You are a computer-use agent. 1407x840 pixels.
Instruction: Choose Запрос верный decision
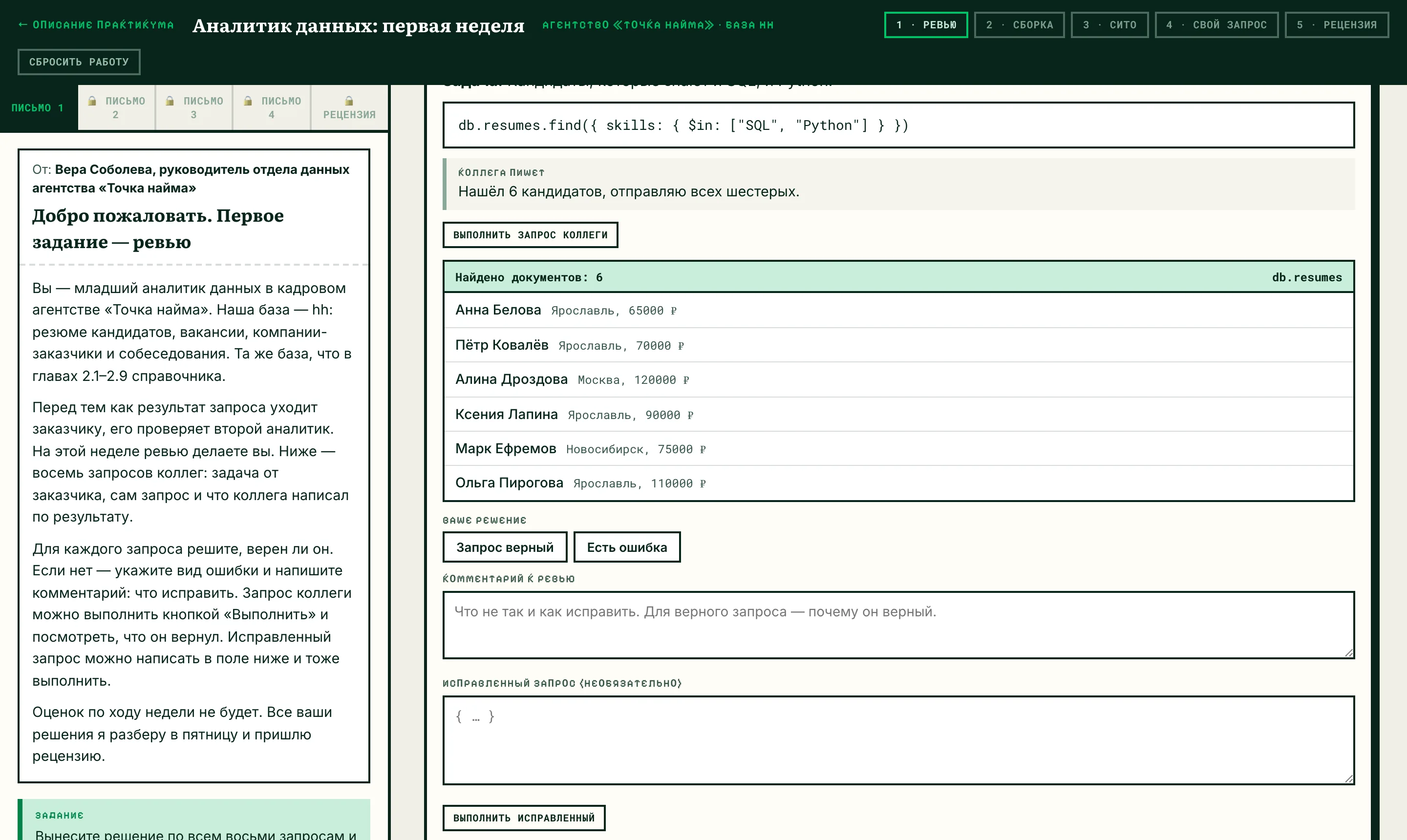pyautogui.click(x=505, y=547)
